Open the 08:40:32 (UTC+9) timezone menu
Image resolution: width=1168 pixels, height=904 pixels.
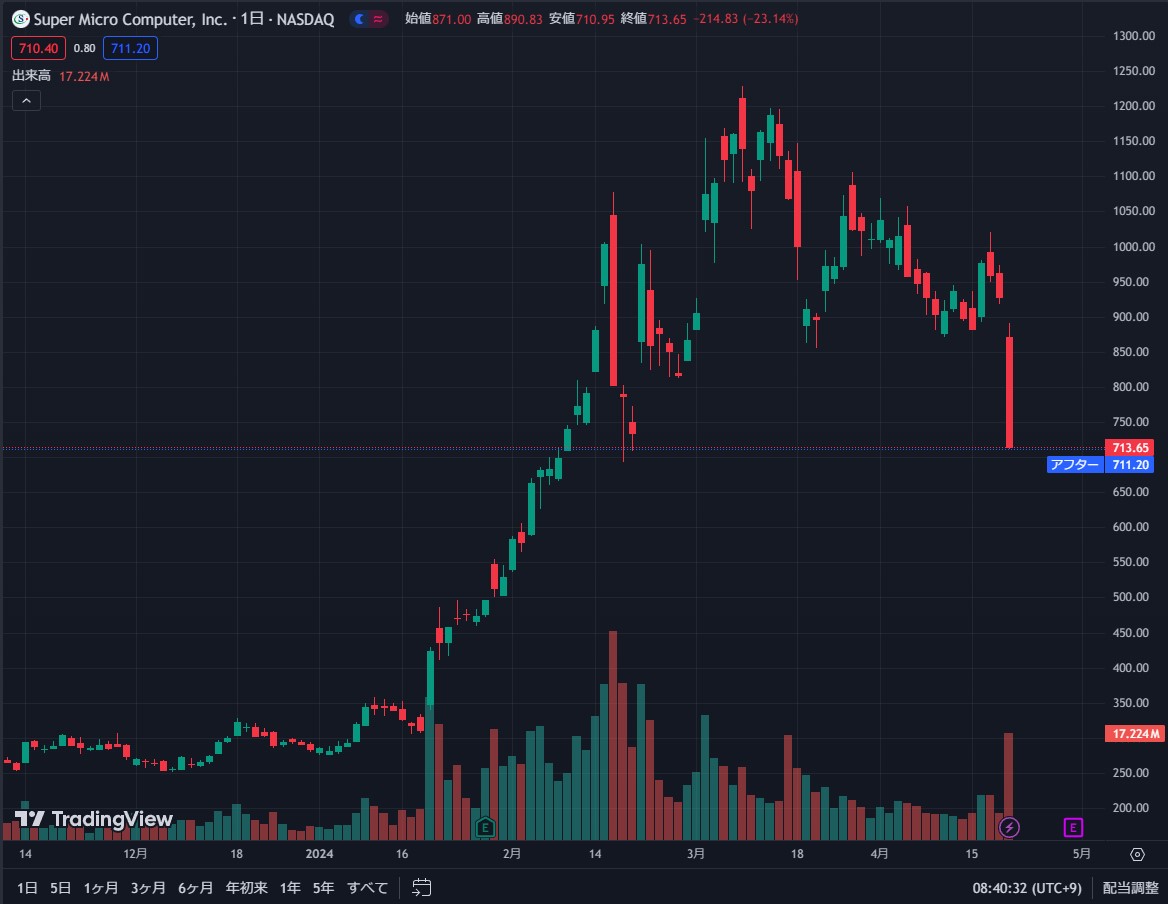coord(1026,888)
